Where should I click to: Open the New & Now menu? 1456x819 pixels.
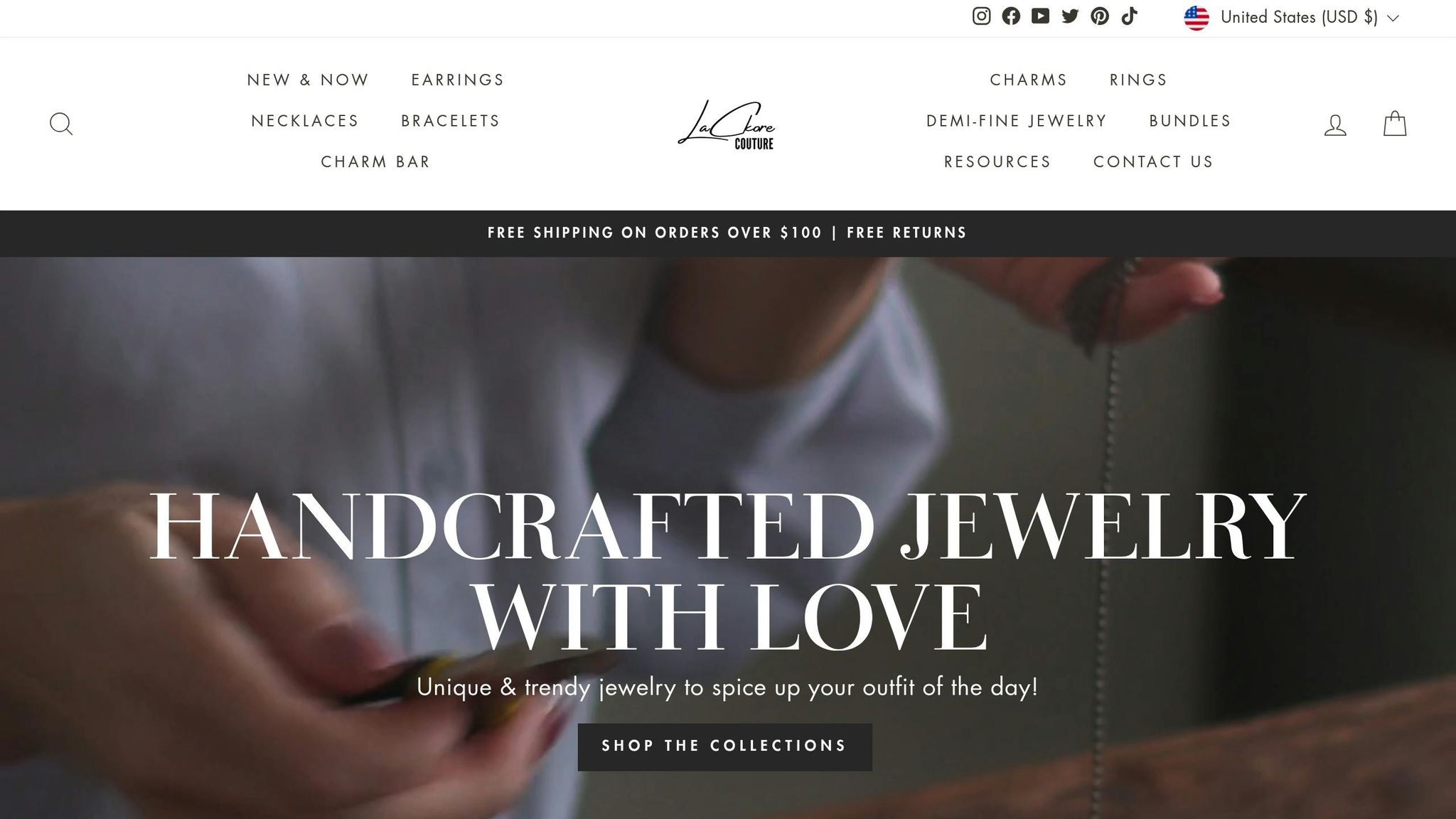(x=308, y=80)
